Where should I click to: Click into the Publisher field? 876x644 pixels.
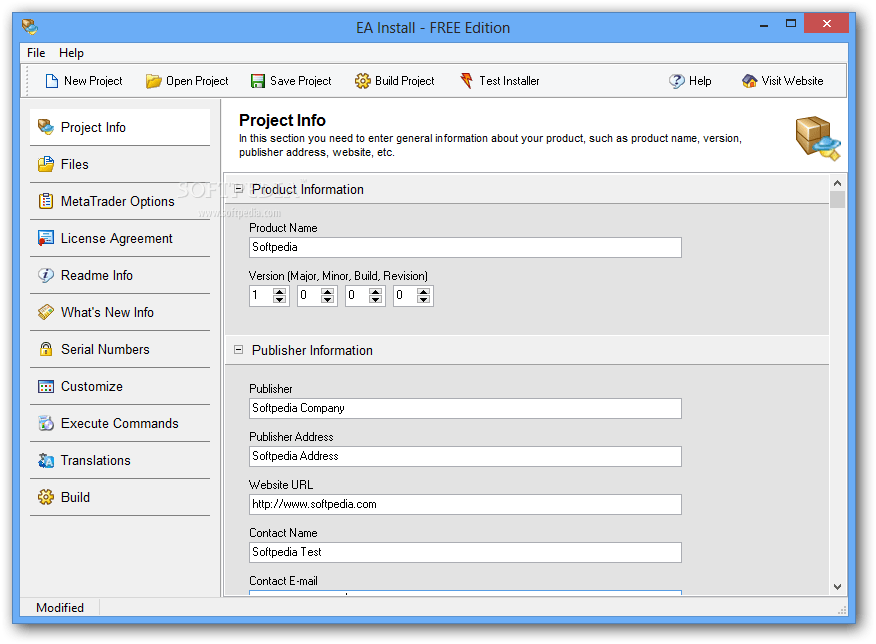tap(465, 408)
